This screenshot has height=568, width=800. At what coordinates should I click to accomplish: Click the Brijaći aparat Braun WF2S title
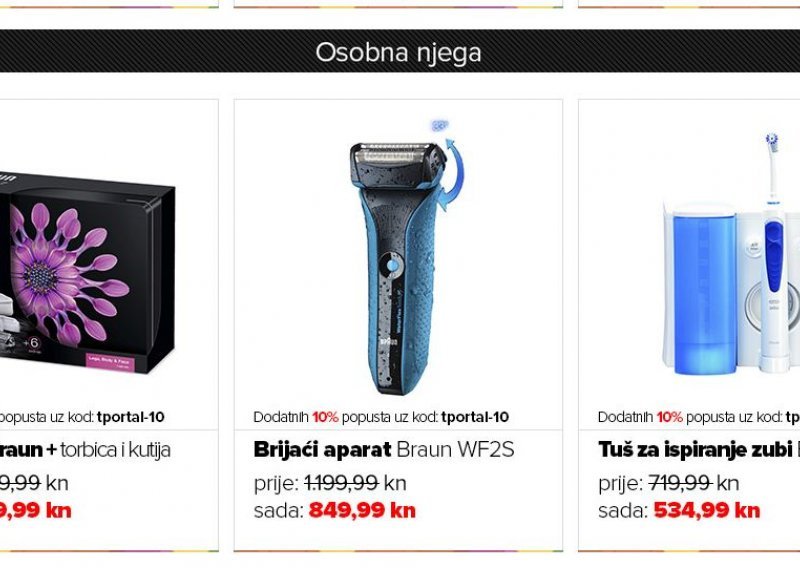click(384, 450)
